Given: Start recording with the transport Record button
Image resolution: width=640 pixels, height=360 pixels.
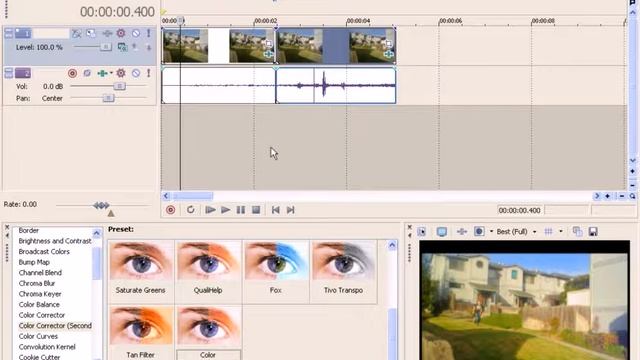Looking at the screenshot, I should tap(171, 210).
